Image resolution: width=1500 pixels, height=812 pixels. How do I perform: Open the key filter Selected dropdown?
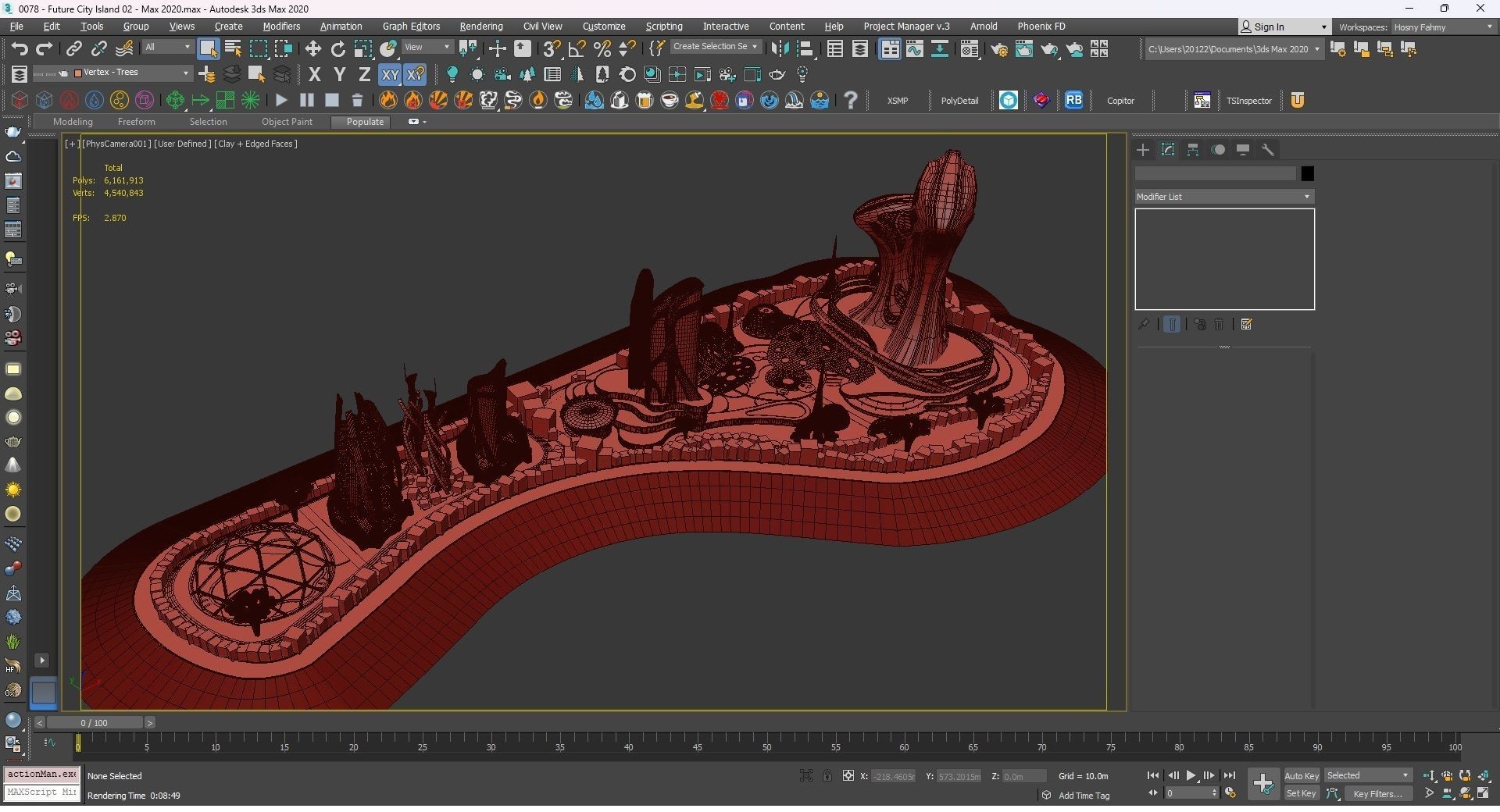[1367, 776]
